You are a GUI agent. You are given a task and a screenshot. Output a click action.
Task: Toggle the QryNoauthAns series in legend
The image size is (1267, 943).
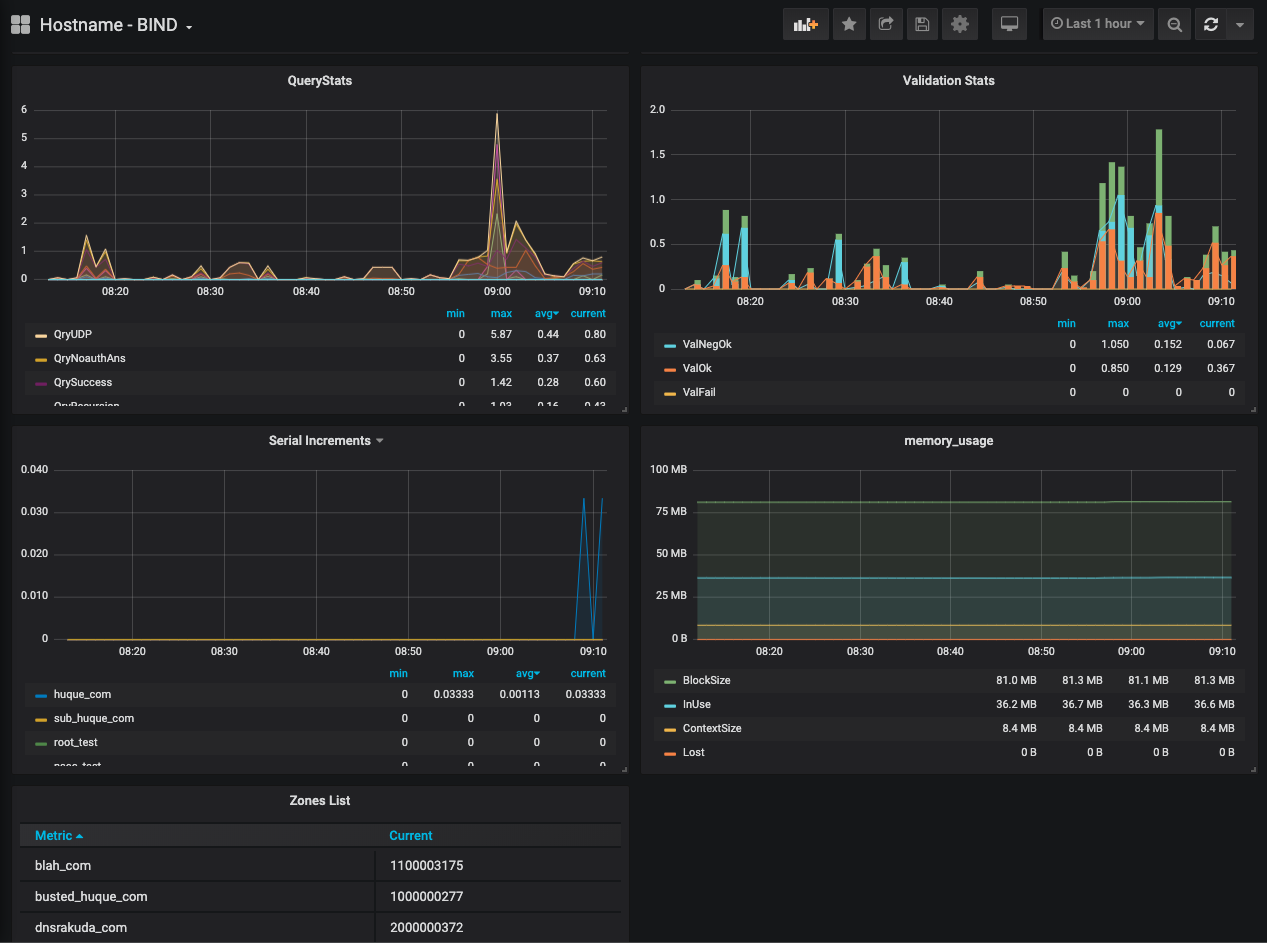90,358
